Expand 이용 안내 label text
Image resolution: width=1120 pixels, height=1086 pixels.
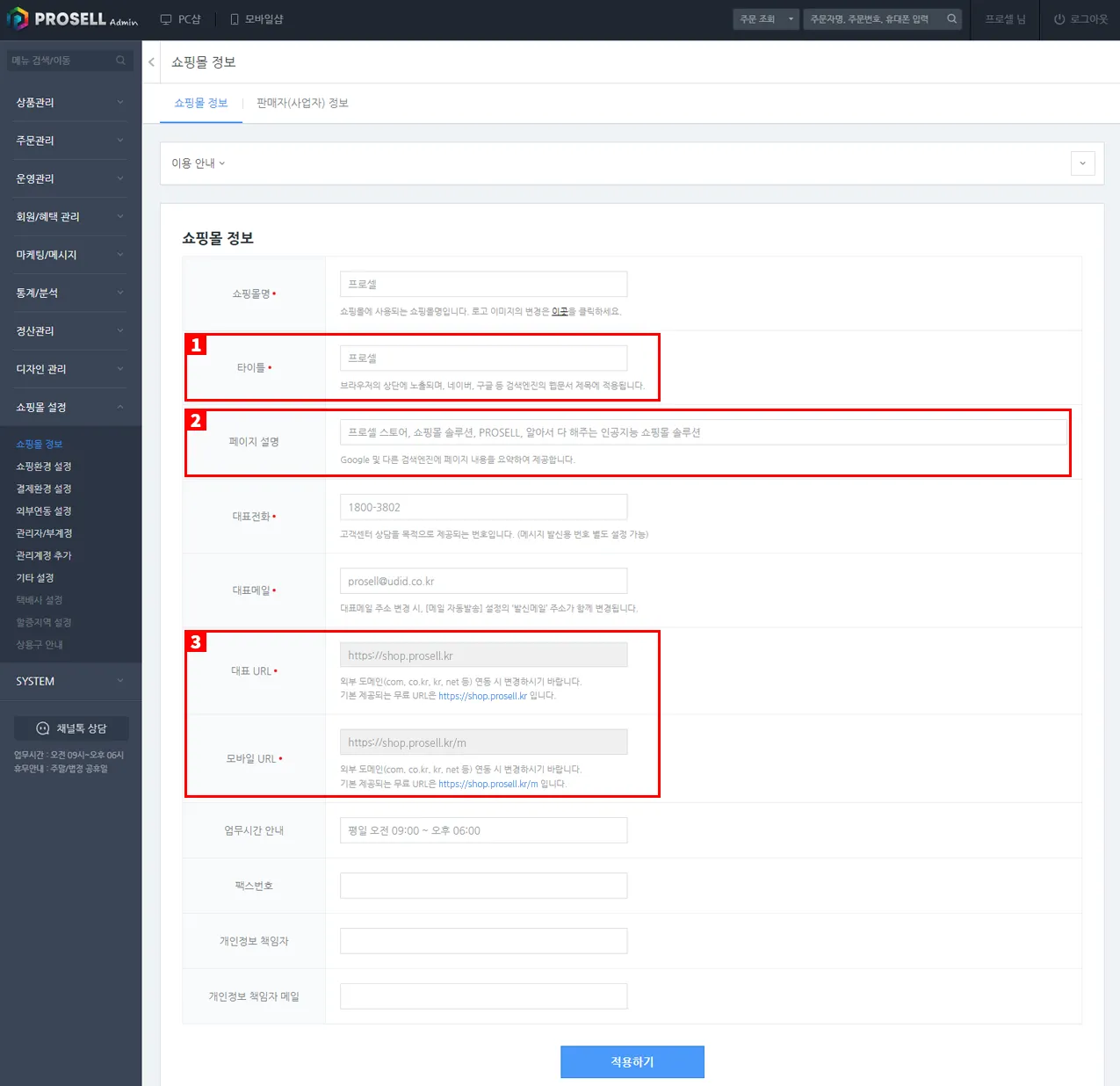pos(198,163)
